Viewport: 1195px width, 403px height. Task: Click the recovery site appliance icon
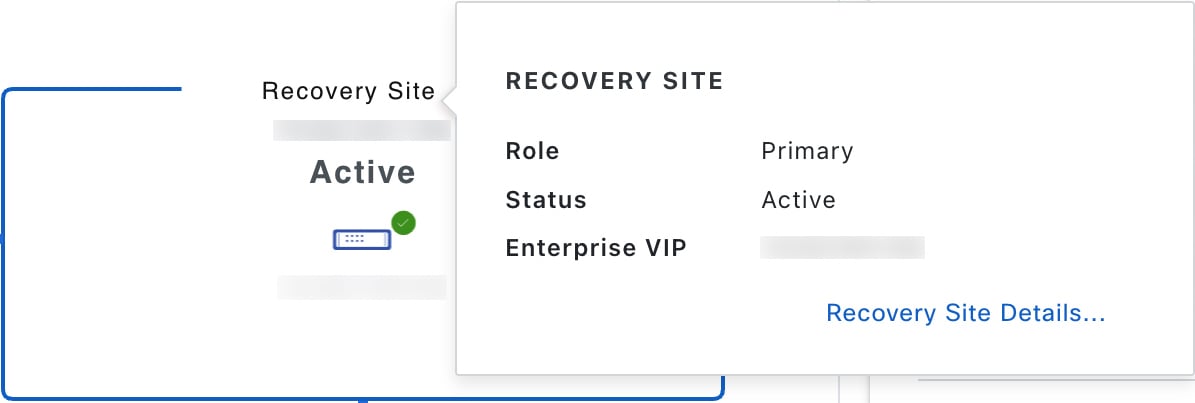tap(362, 240)
